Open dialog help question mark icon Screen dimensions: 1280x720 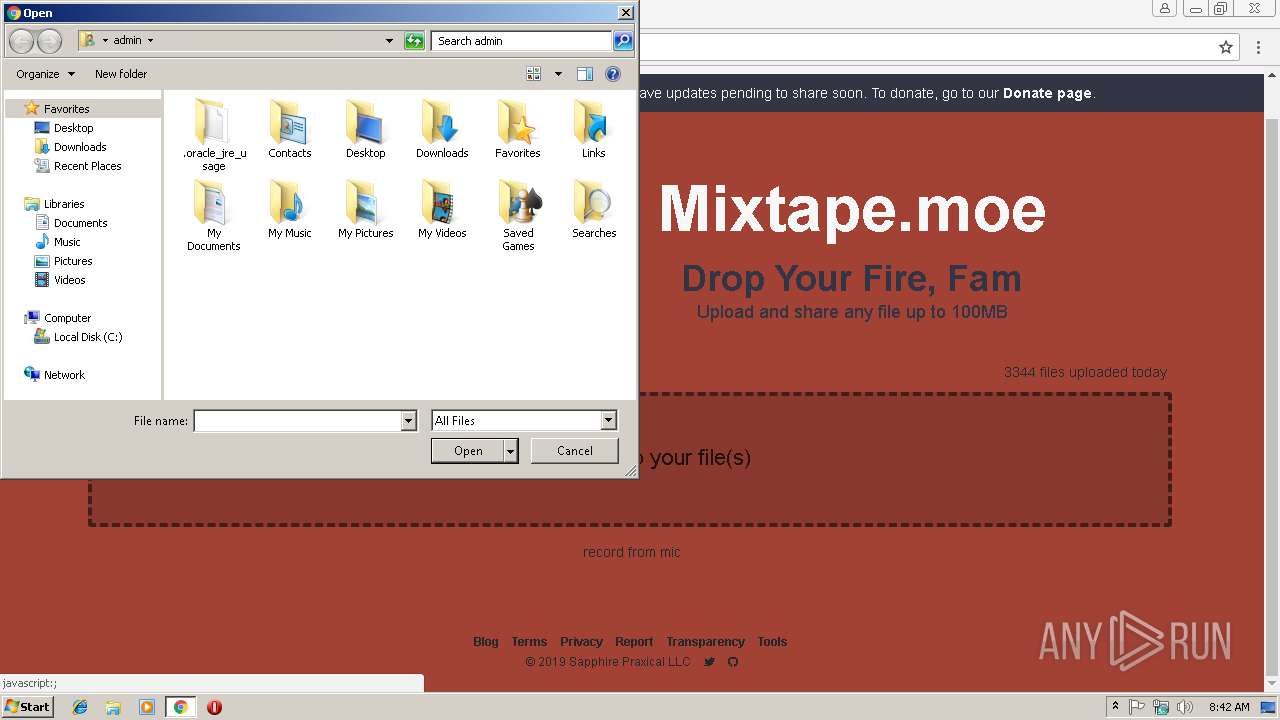[x=613, y=74]
